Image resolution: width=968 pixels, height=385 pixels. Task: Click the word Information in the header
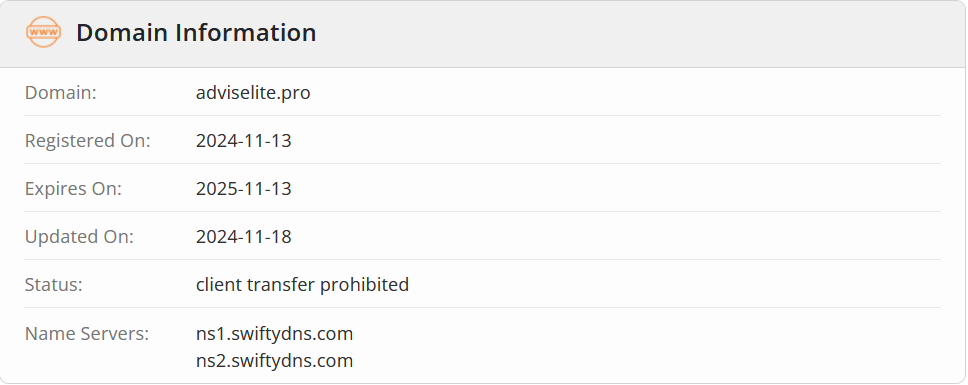pyautogui.click(x=246, y=33)
